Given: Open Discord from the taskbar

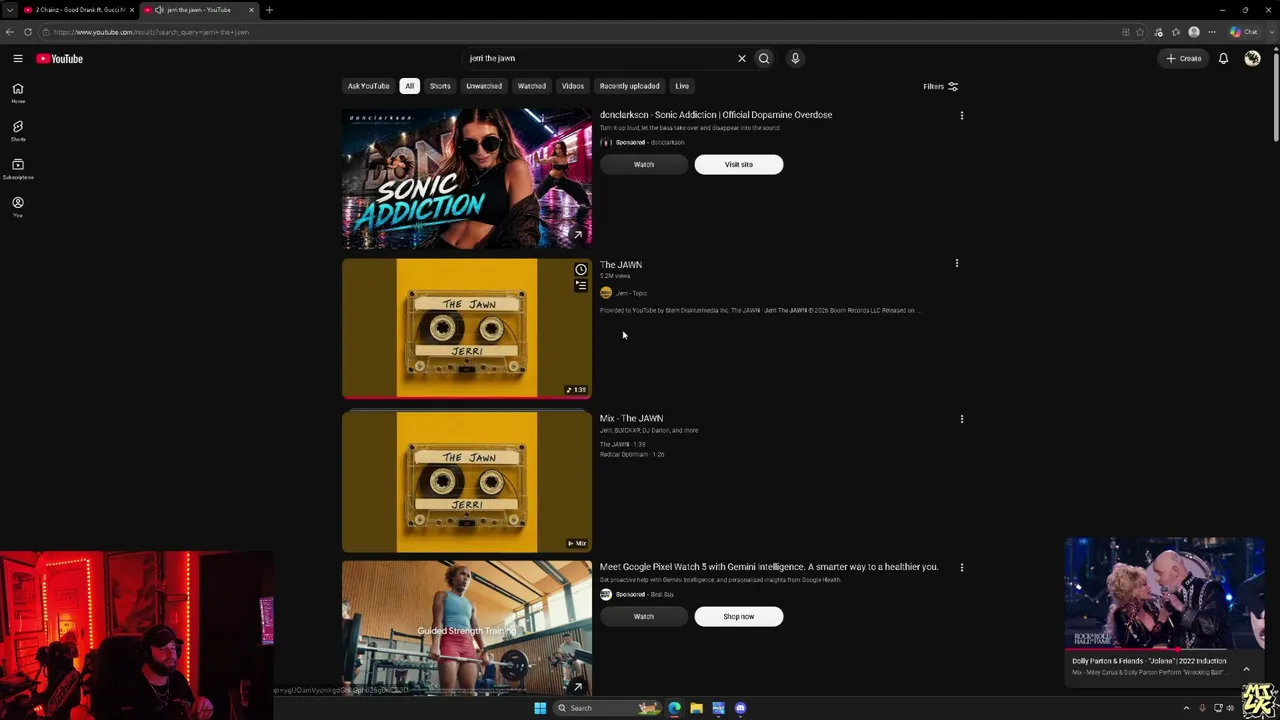Looking at the screenshot, I should 740,708.
